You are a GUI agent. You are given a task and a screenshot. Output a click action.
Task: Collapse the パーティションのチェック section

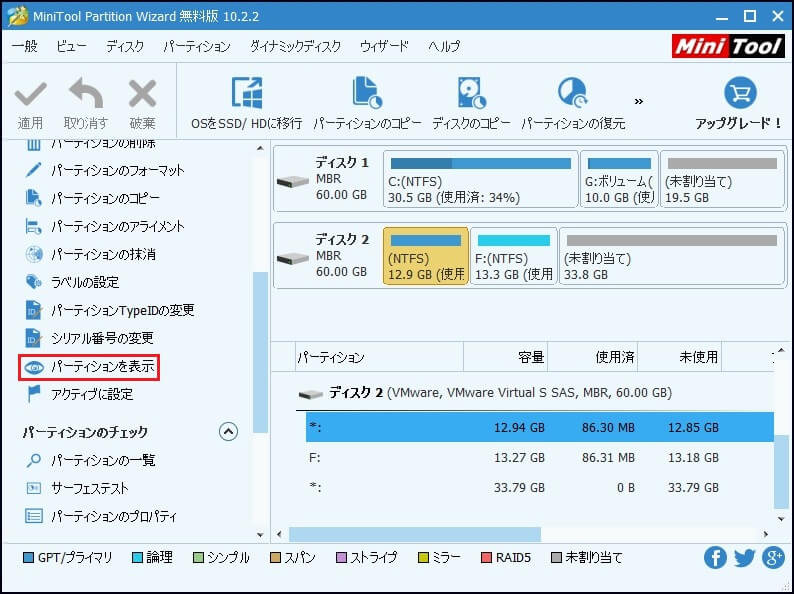228,431
